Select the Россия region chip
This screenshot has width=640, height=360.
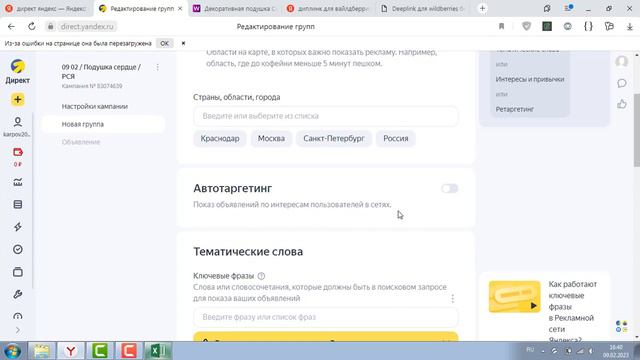click(396, 139)
